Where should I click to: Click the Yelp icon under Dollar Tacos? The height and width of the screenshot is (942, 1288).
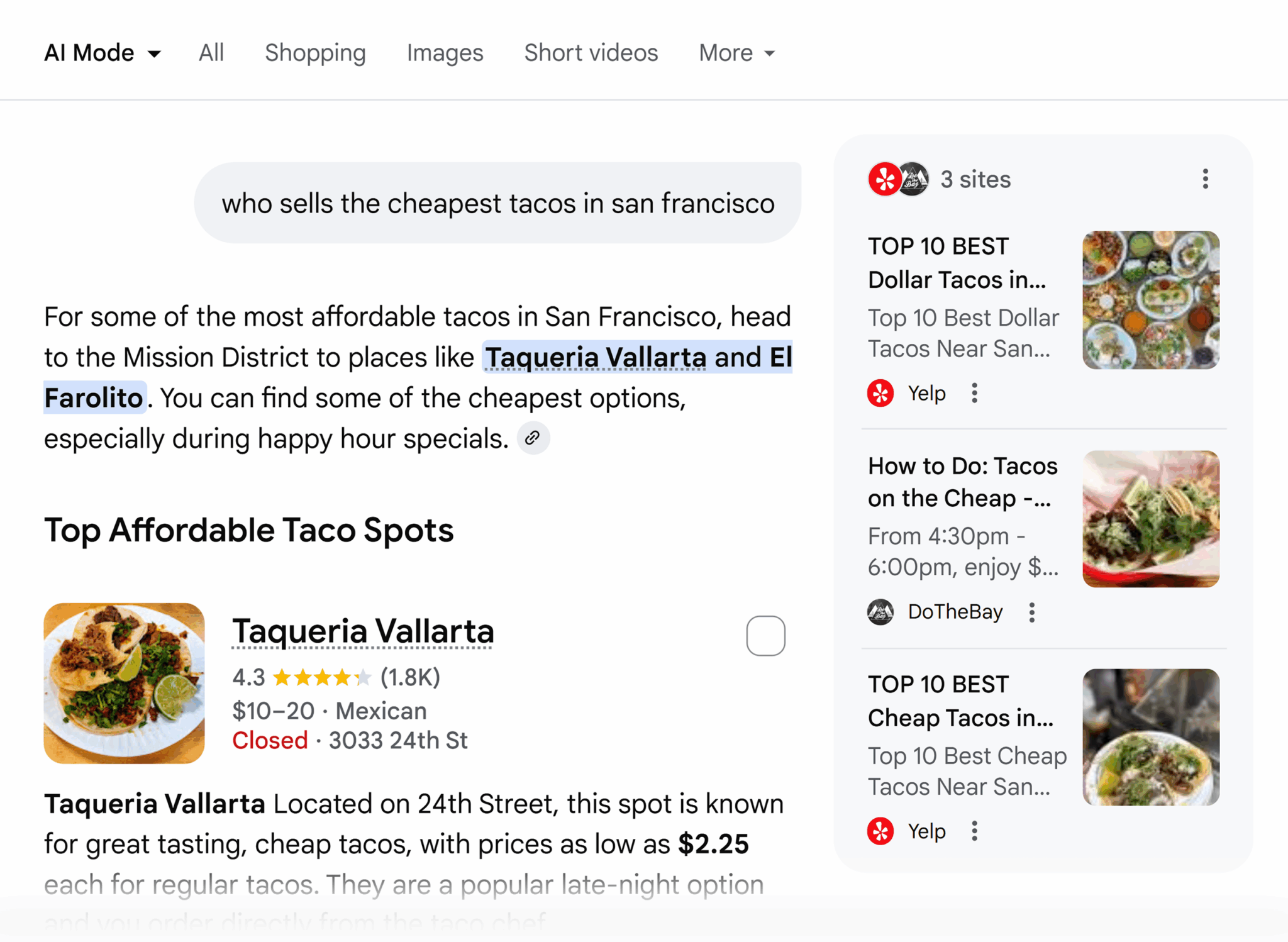coord(880,393)
